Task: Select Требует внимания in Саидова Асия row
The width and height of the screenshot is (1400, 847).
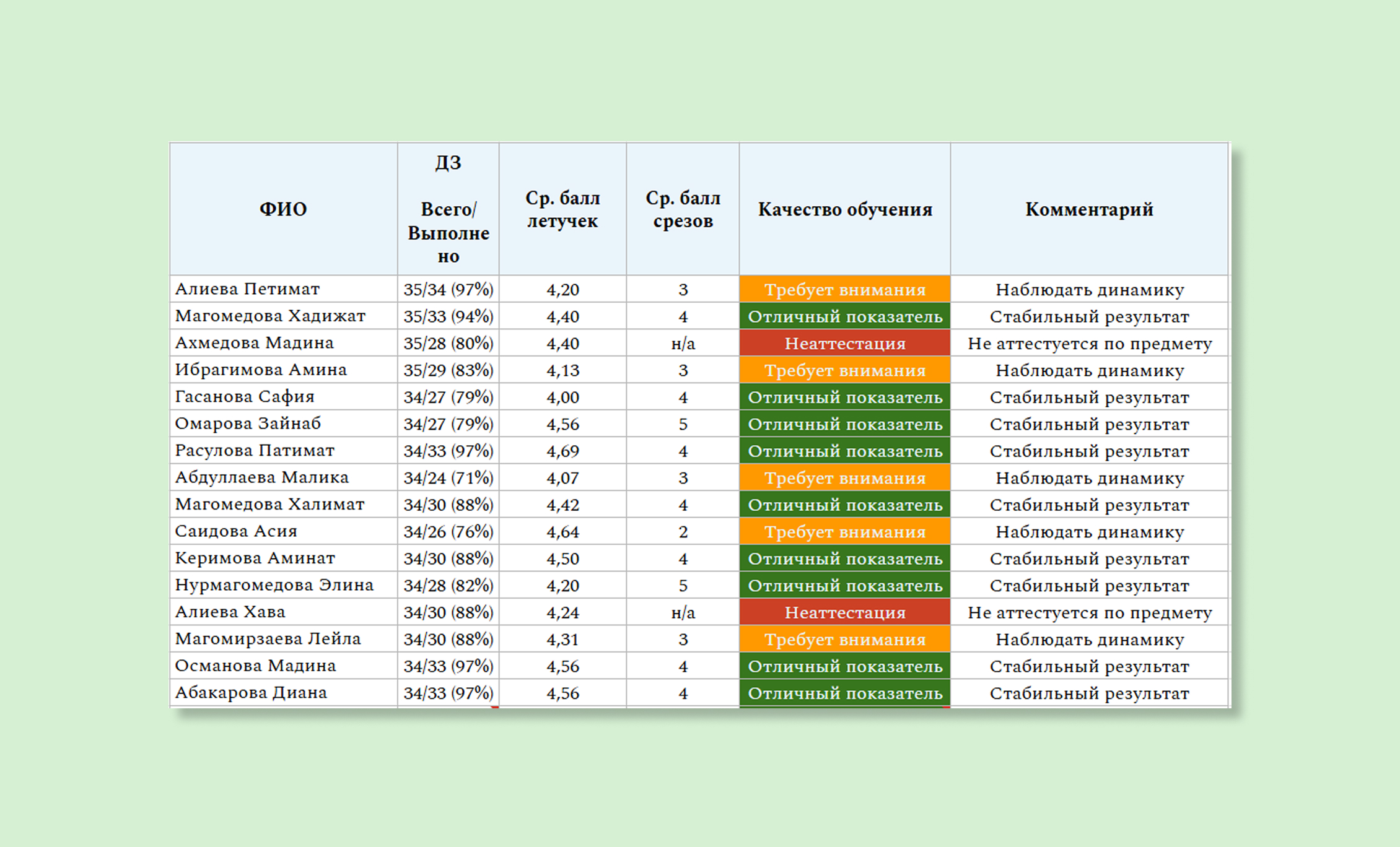Action: pos(845,532)
